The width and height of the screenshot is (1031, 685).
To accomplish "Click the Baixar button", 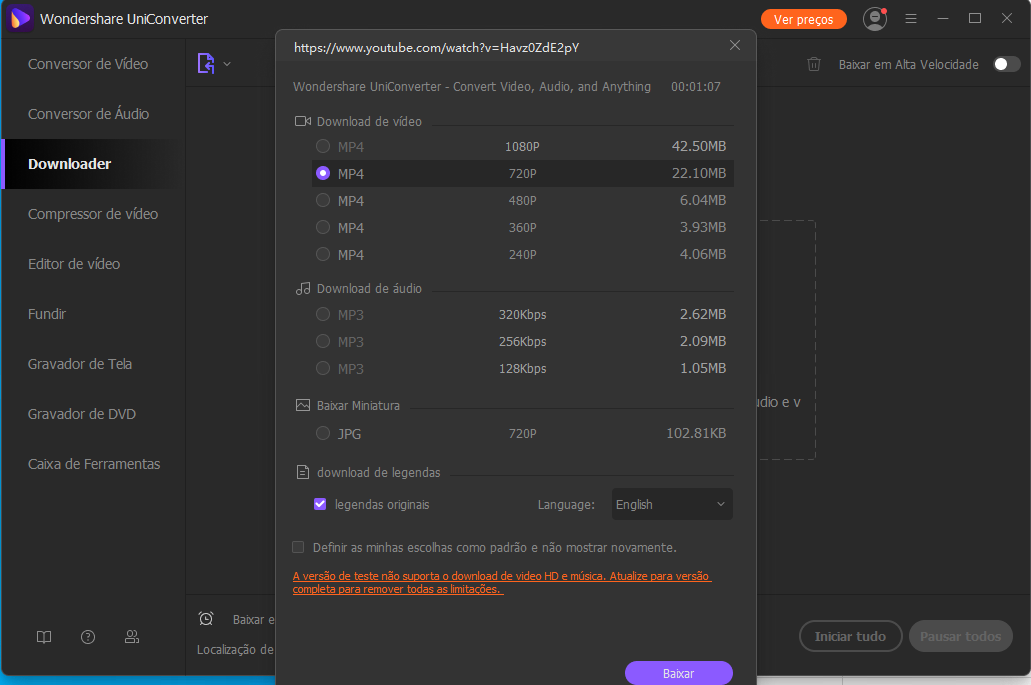I will [679, 672].
